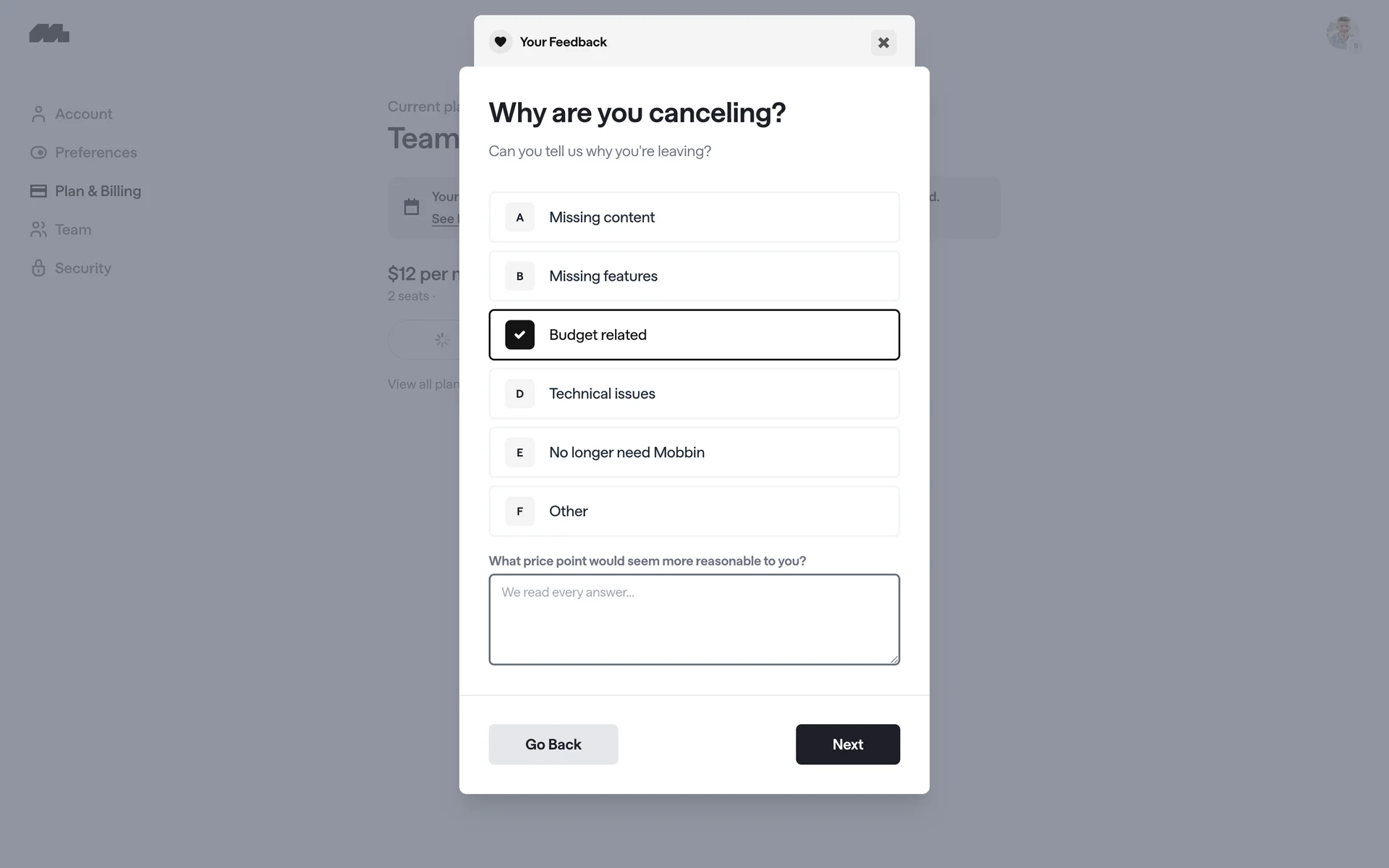1389x868 pixels.
Task: Open the Account settings menu item
Action: 83,114
